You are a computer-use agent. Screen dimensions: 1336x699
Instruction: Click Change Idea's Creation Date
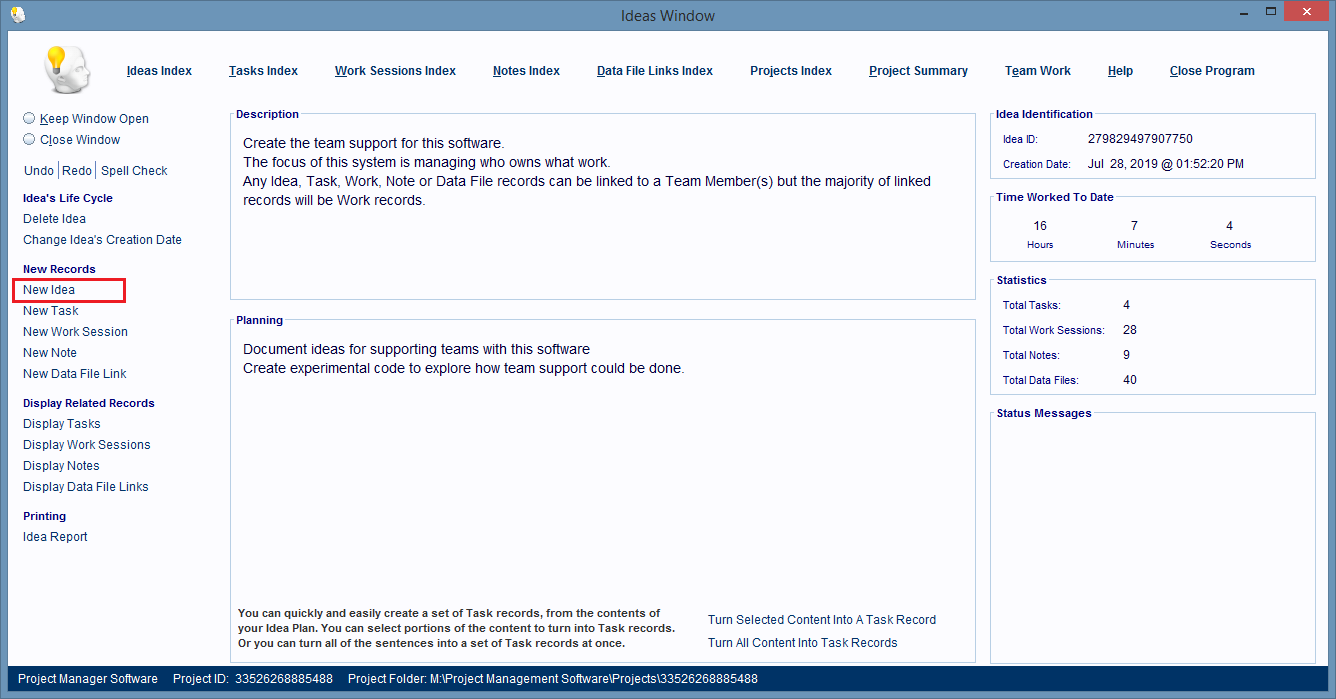click(102, 240)
